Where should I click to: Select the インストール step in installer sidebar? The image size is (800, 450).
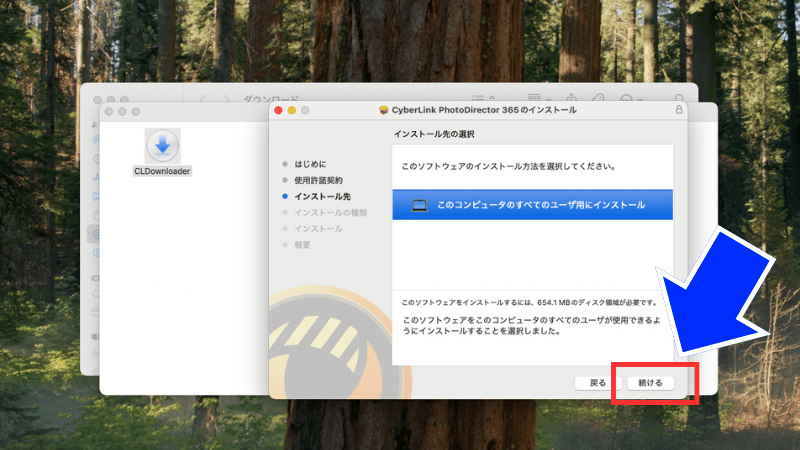click(318, 229)
